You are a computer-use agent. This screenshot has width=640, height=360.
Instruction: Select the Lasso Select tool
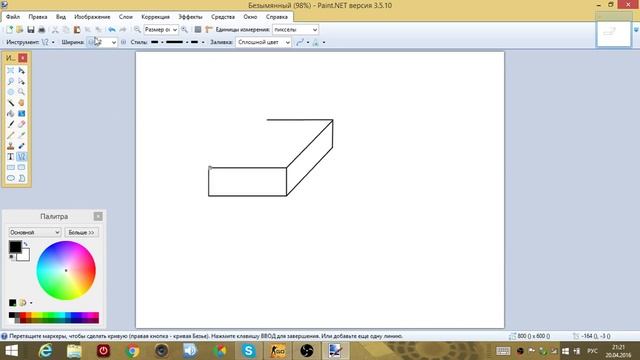(x=11, y=81)
